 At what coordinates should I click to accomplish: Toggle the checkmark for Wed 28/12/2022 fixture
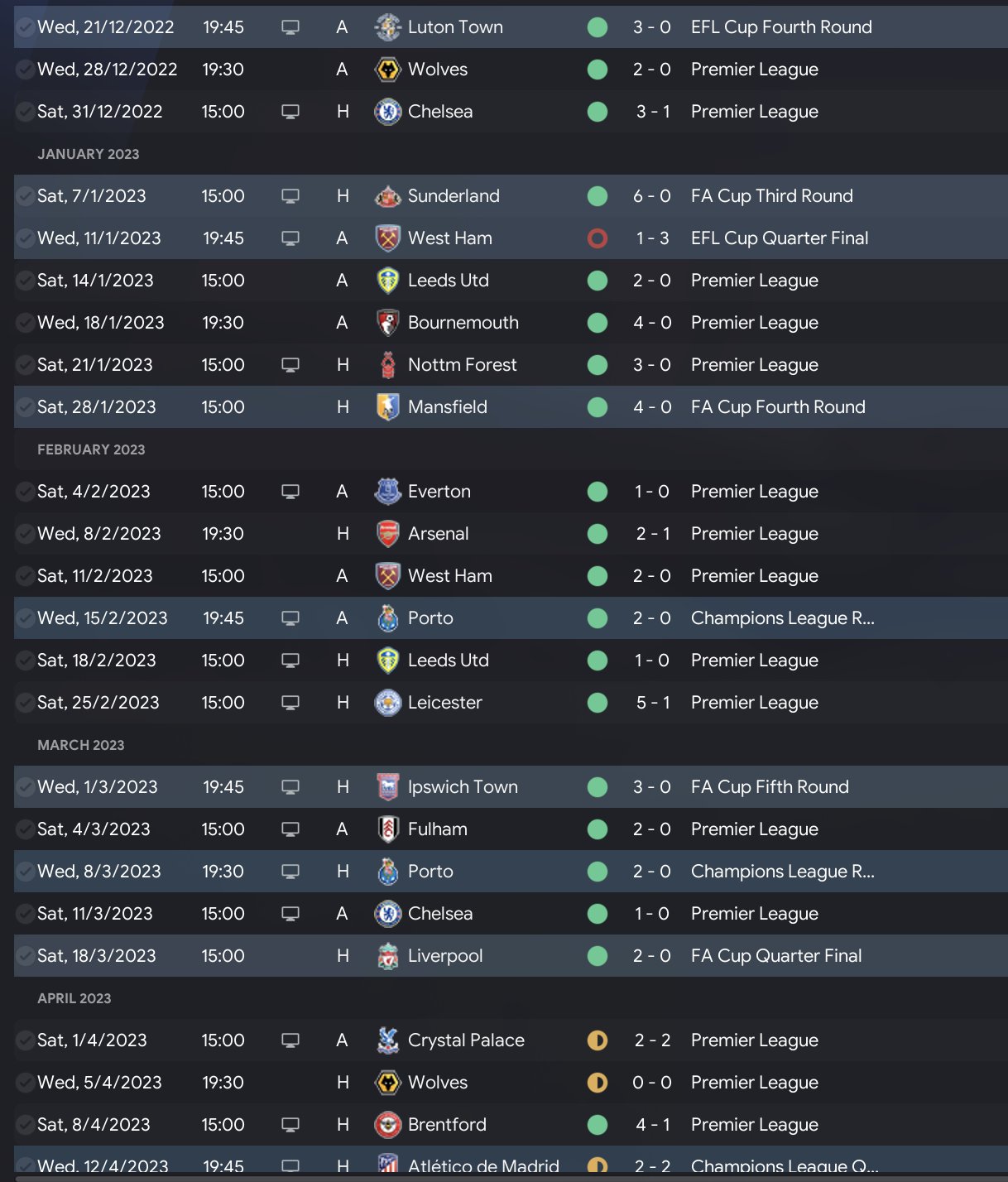[x=26, y=70]
